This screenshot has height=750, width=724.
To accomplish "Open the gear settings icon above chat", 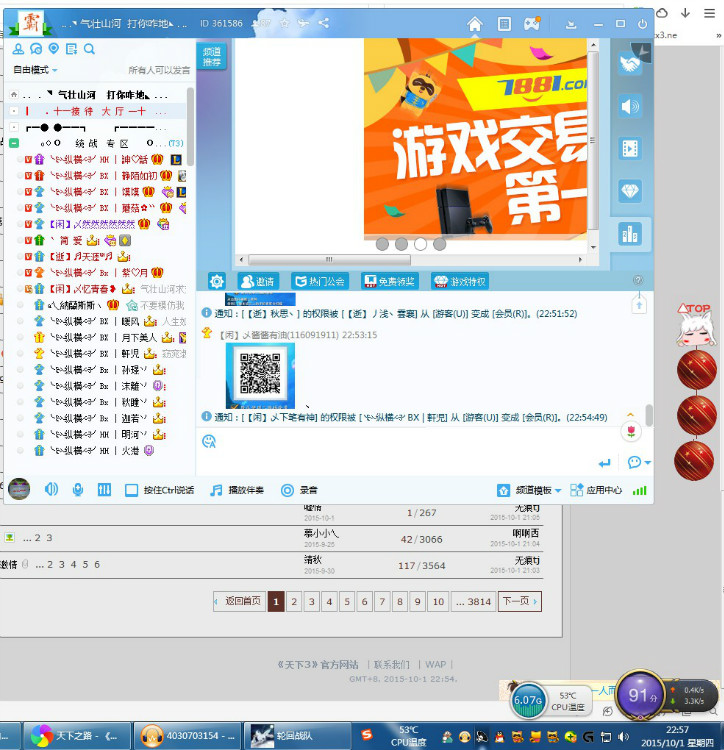I will point(217,281).
